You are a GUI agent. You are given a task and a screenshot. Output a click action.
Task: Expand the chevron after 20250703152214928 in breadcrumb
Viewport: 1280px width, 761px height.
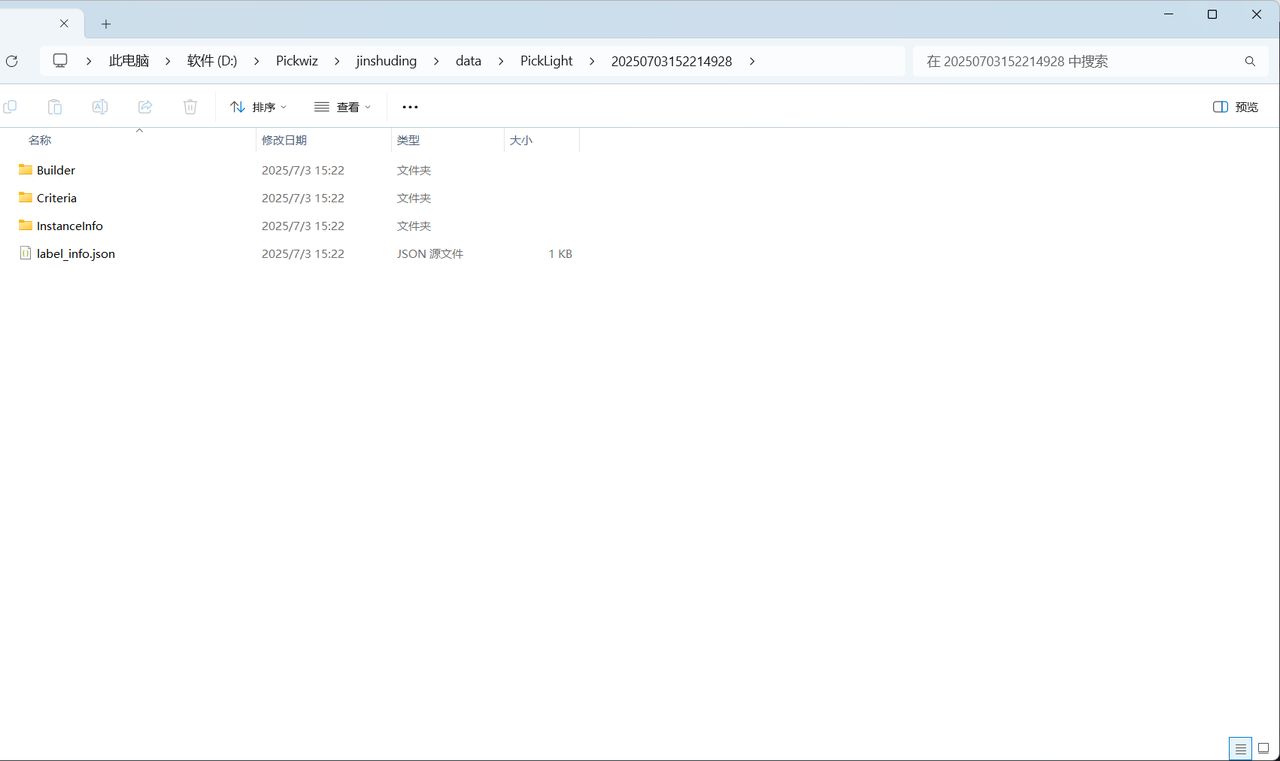(752, 61)
